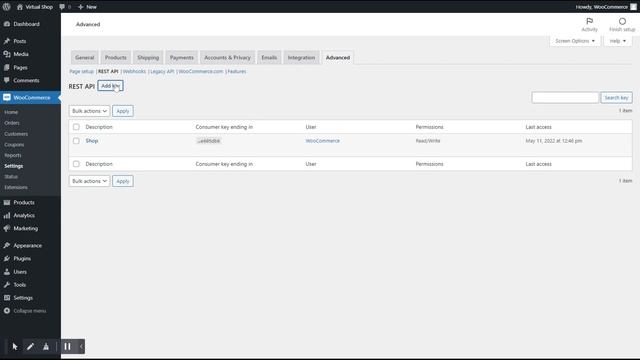The width and height of the screenshot is (640, 360).
Task: Open the Posts pin icon
Action: click(7, 41)
